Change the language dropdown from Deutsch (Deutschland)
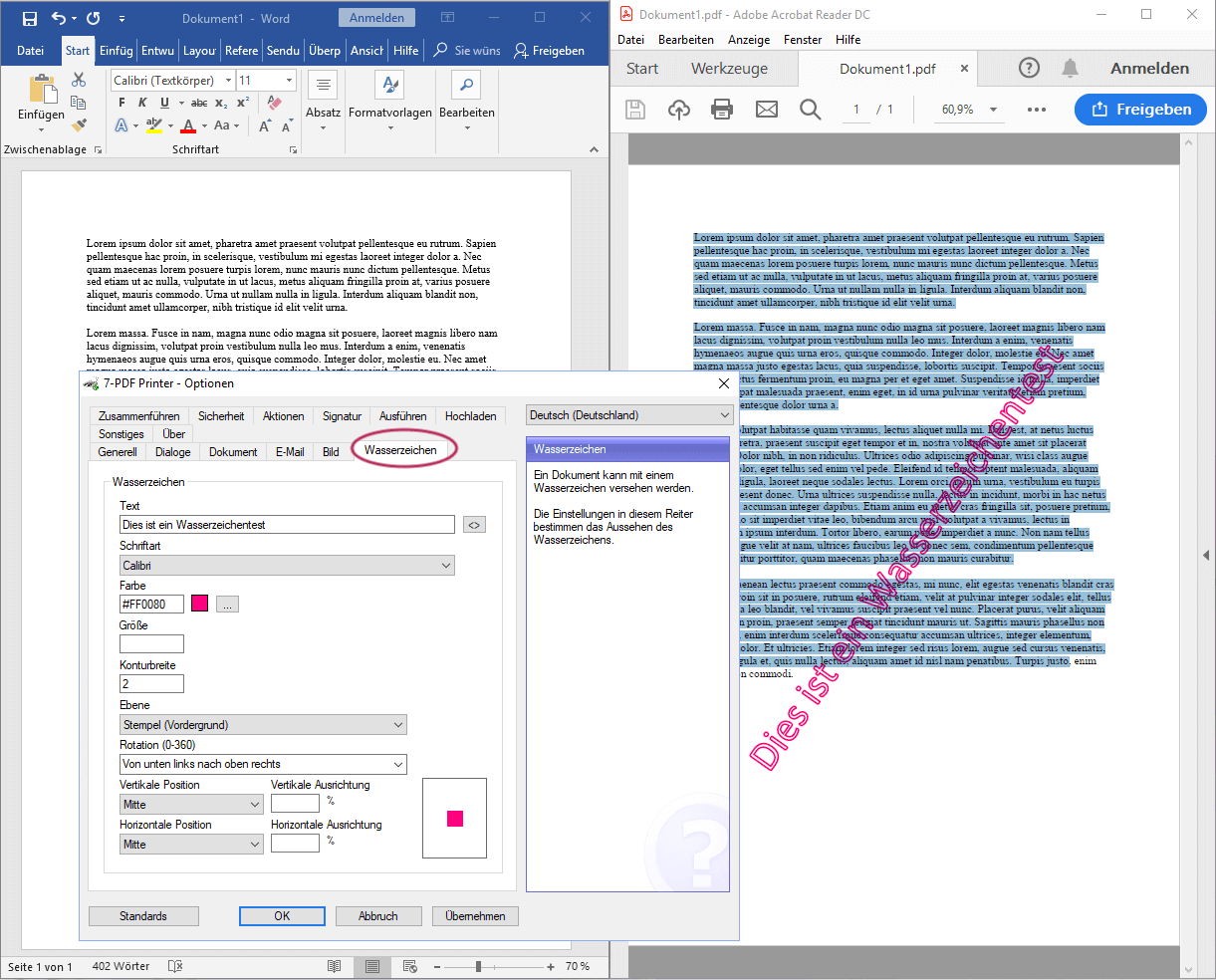This screenshot has width=1216, height=980. point(629,415)
